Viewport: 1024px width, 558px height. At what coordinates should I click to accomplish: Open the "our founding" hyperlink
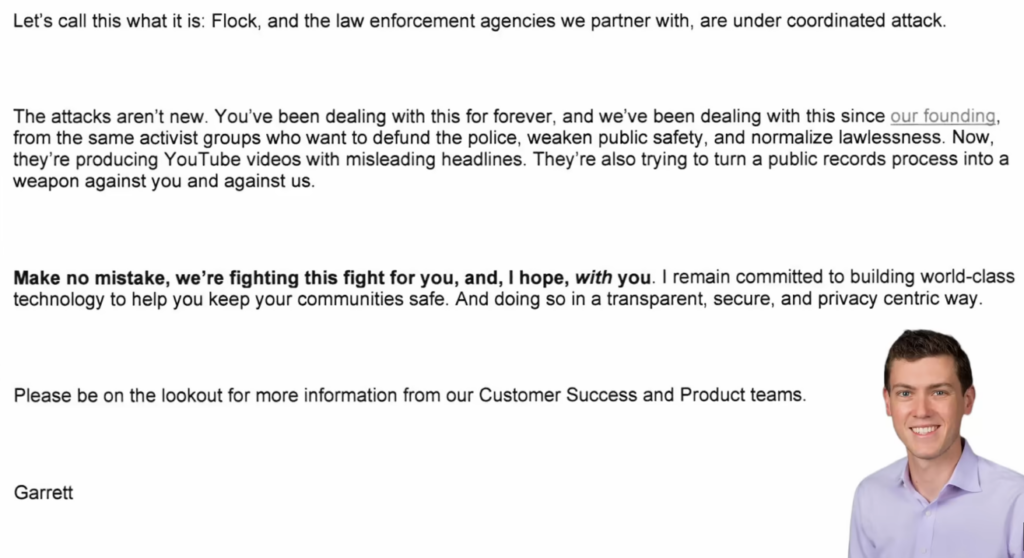(943, 116)
